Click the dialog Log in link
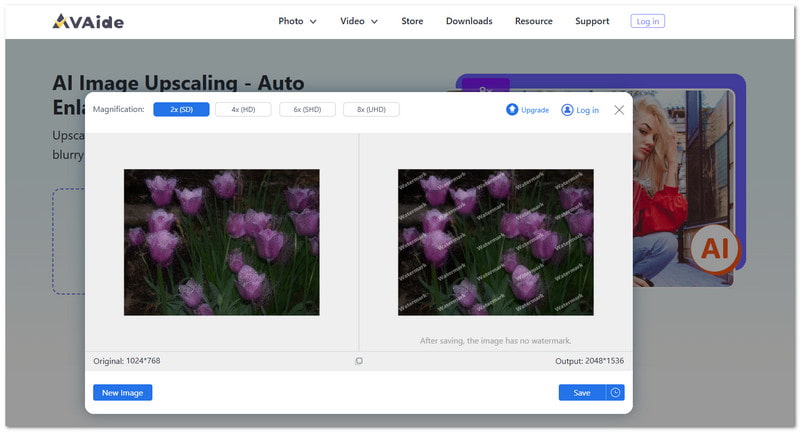Viewport: 800px width, 432px height. coord(587,110)
